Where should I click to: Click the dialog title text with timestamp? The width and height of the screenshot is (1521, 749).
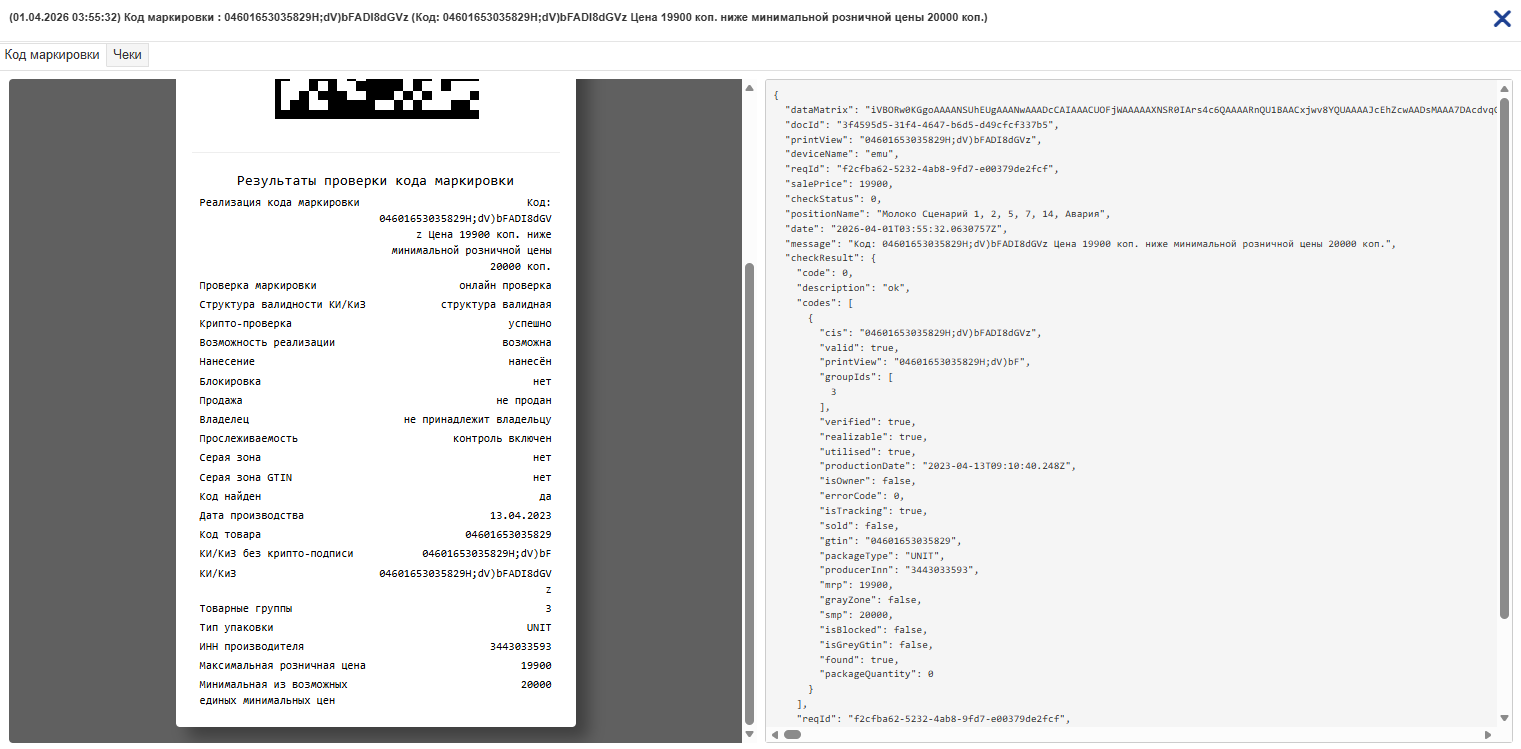point(498,18)
